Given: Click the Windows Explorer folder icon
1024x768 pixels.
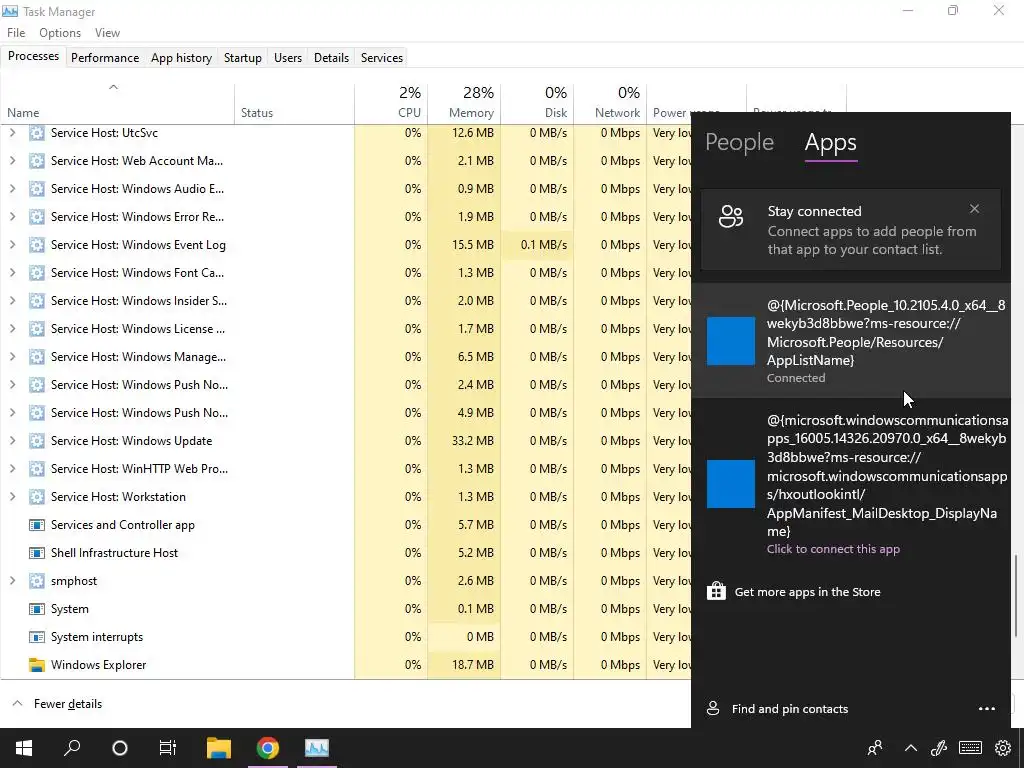Looking at the screenshot, I should pyautogui.click(x=37, y=665).
